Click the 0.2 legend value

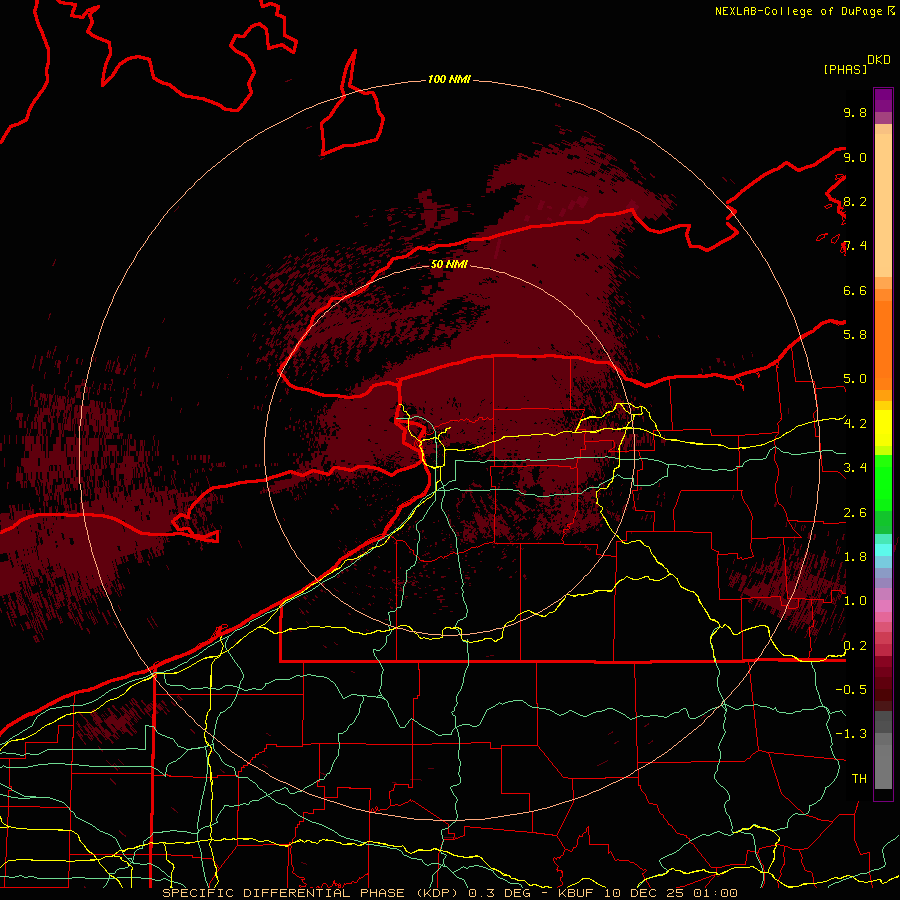pos(855,646)
